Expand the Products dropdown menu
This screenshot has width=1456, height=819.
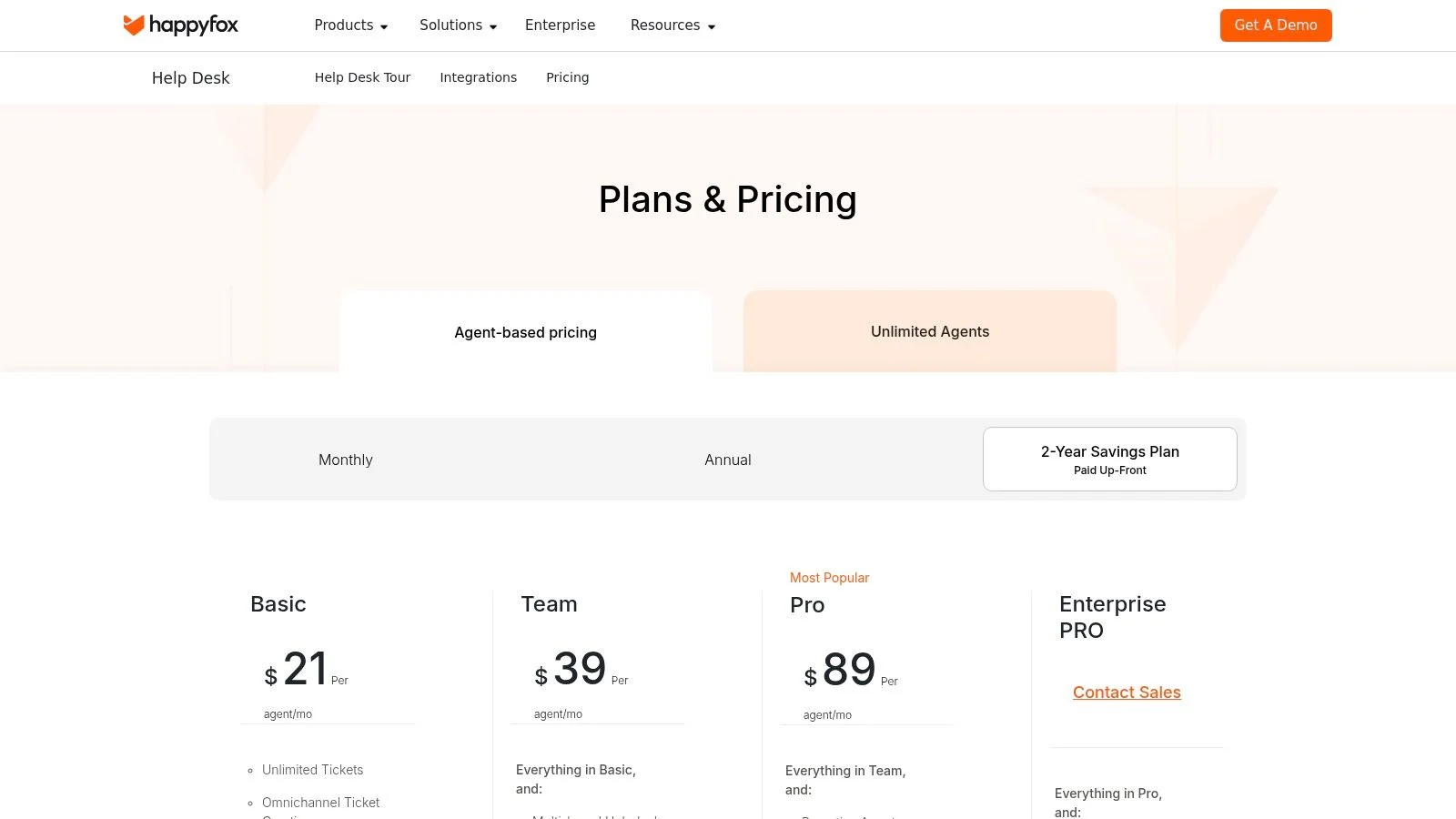[350, 25]
